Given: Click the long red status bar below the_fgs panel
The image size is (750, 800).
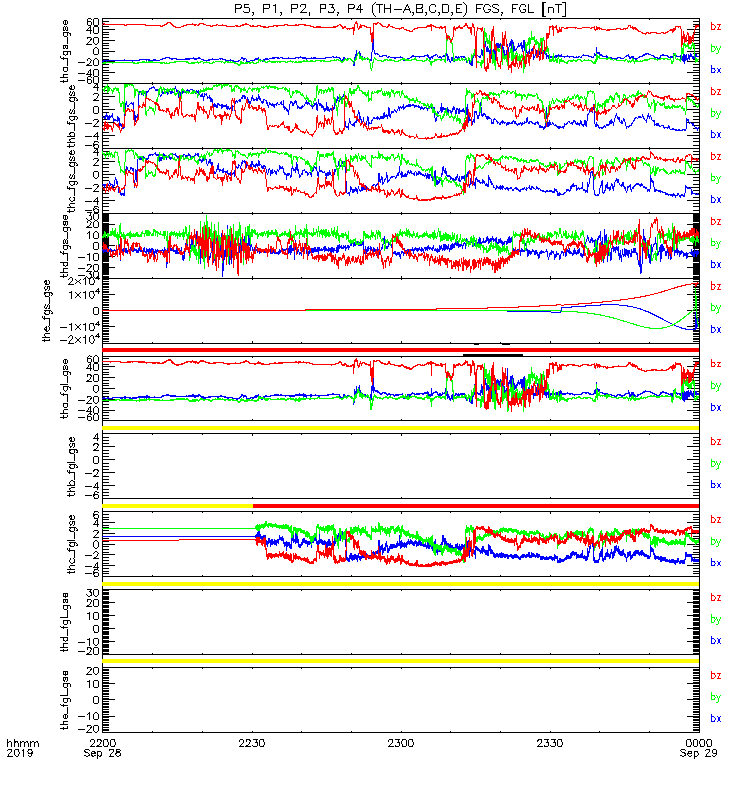Looking at the screenshot, I should point(401,350).
